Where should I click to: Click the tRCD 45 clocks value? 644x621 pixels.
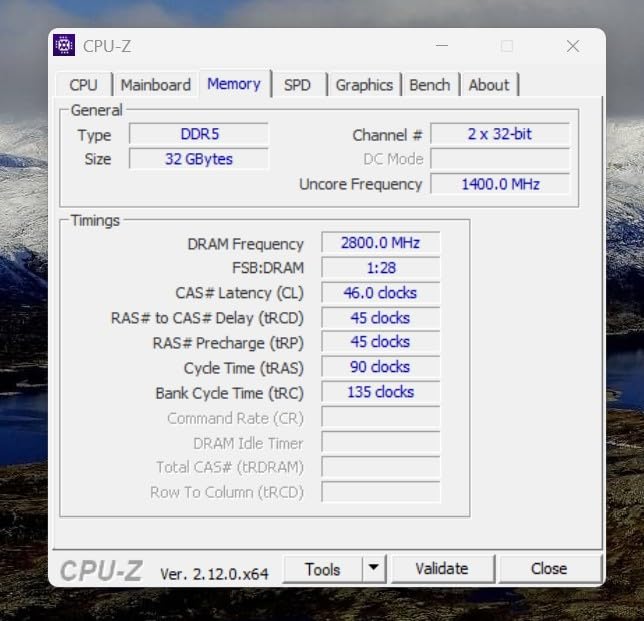pos(381,318)
